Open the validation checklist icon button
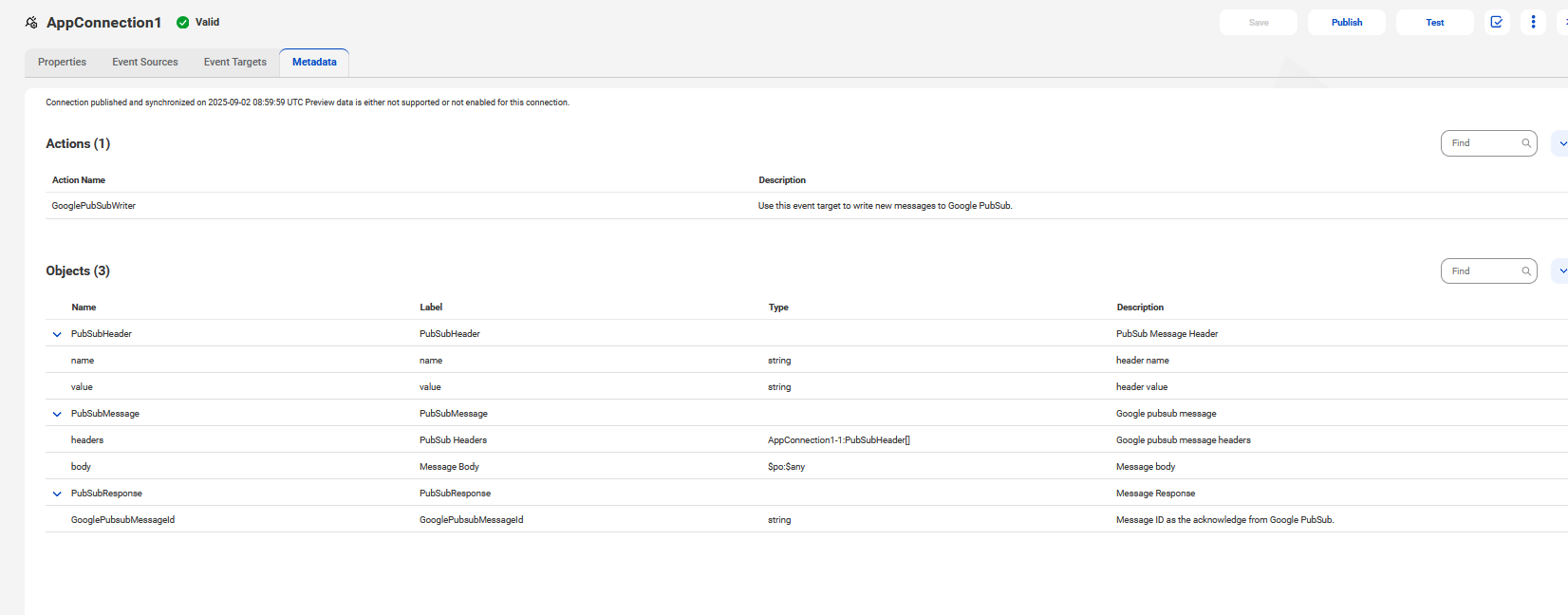 coord(1497,22)
